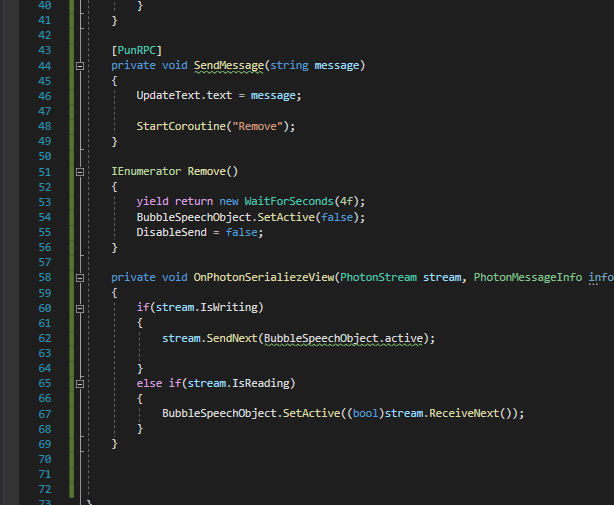Click PhotonStream type in the signature

[x=378, y=277]
